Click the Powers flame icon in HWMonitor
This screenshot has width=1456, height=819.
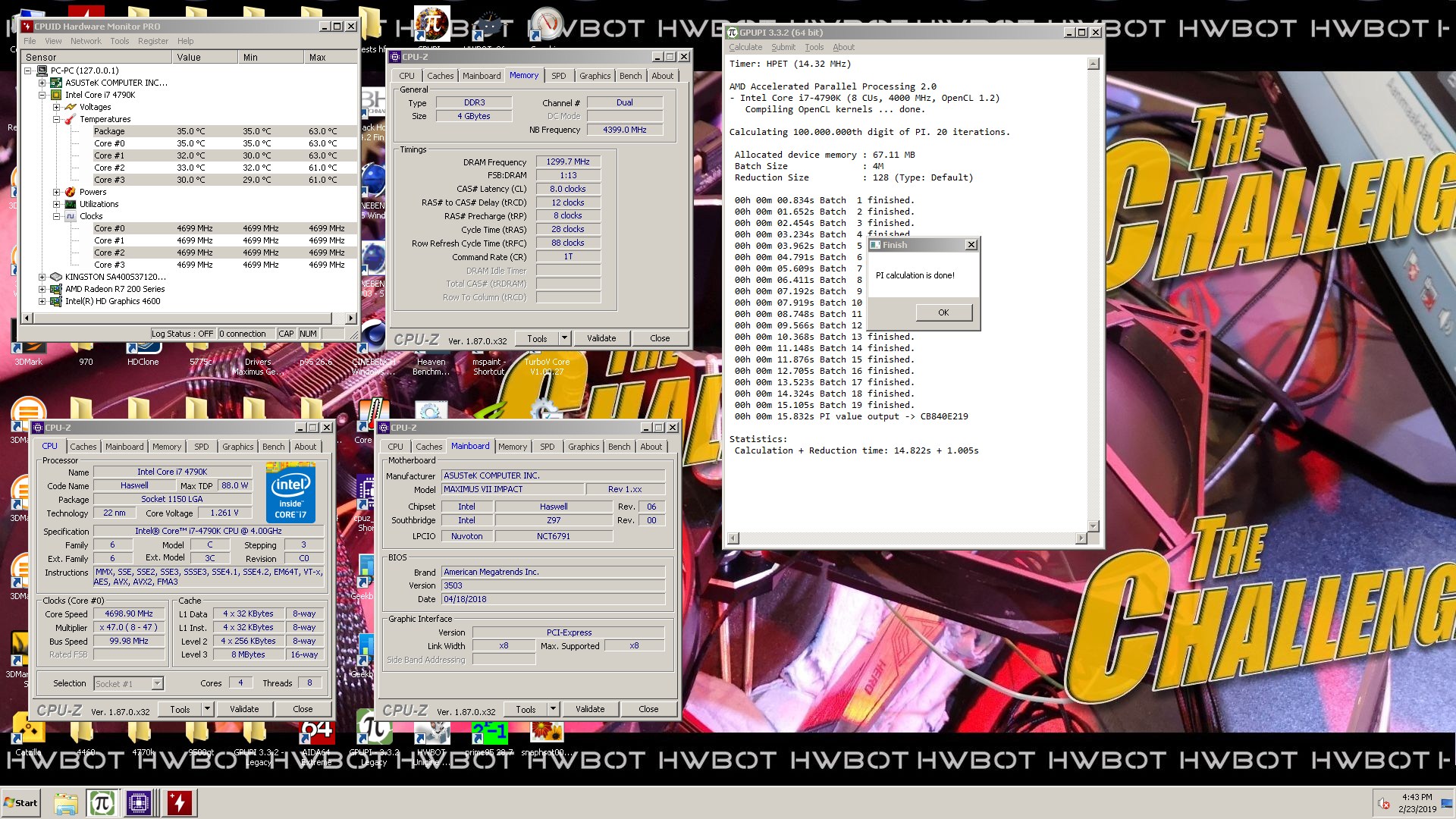(71, 192)
